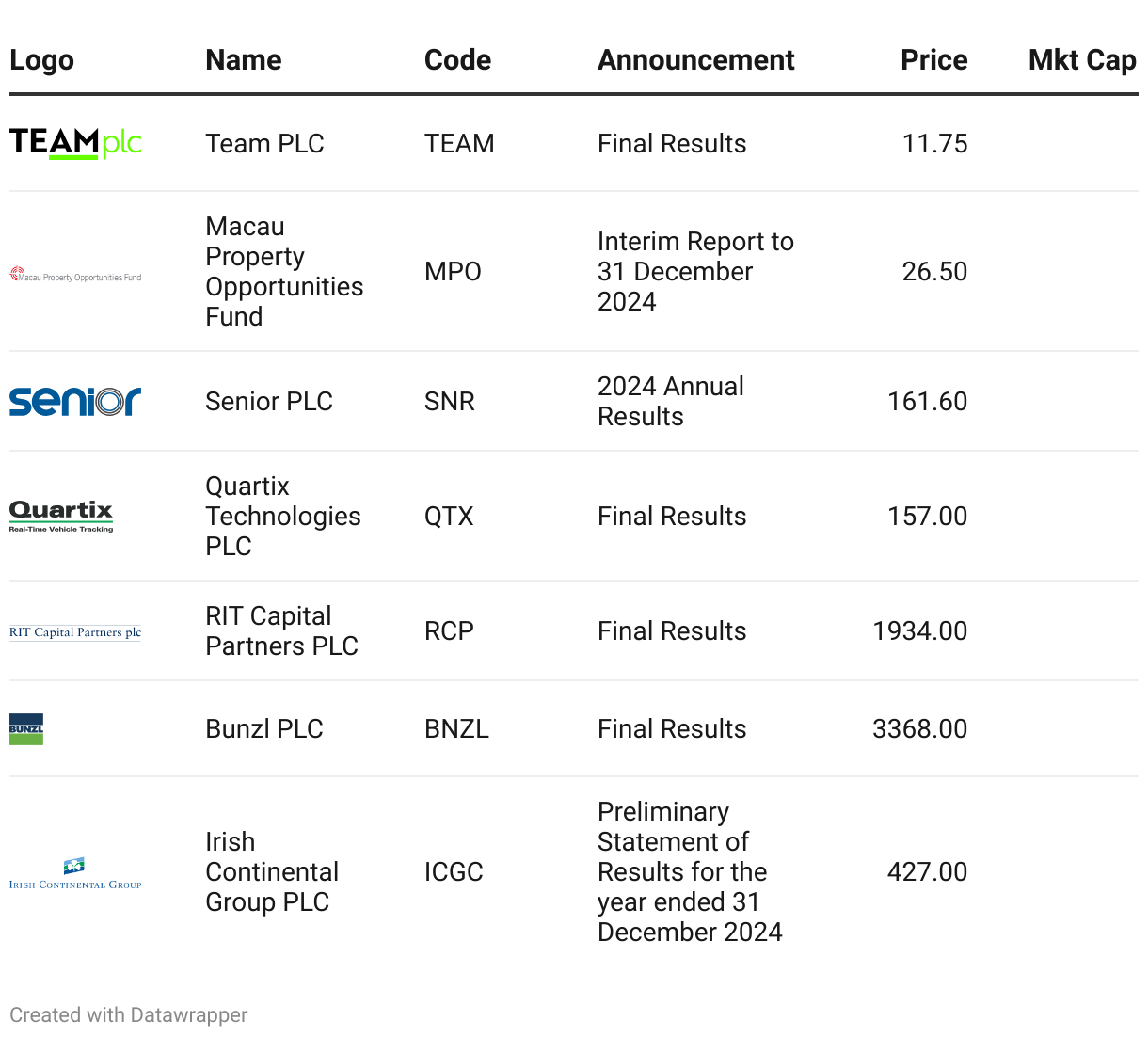Select the Announcement column header
The height and width of the screenshot is (1037, 1148).
[x=696, y=60]
